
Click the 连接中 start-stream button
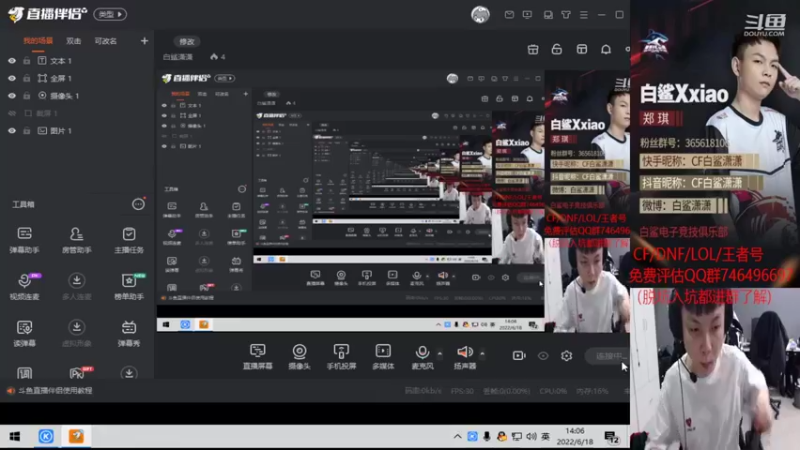tap(608, 356)
